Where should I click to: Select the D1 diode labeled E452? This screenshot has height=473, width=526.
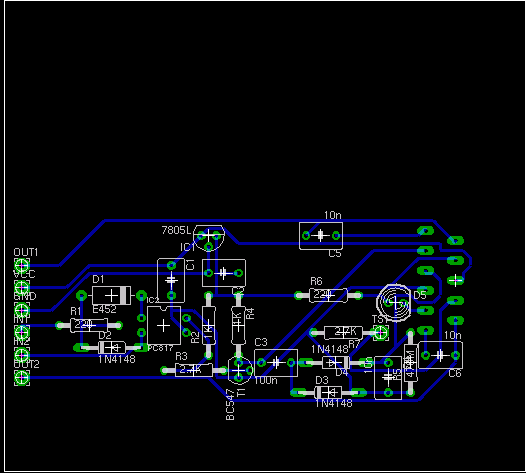(x=111, y=296)
